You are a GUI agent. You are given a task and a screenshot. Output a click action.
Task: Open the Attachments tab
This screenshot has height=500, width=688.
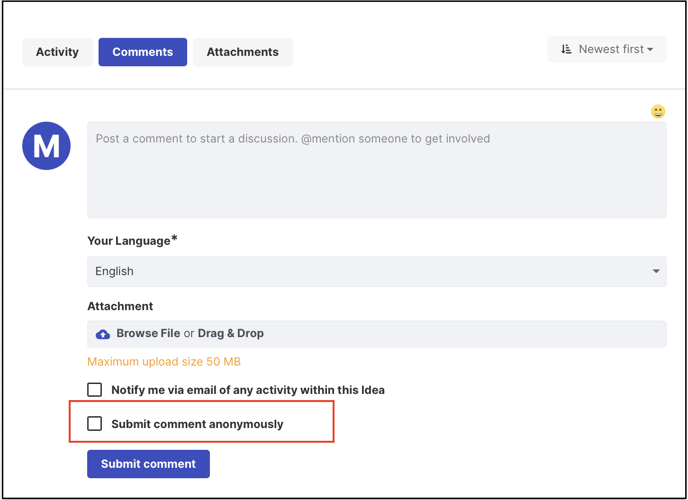point(243,52)
